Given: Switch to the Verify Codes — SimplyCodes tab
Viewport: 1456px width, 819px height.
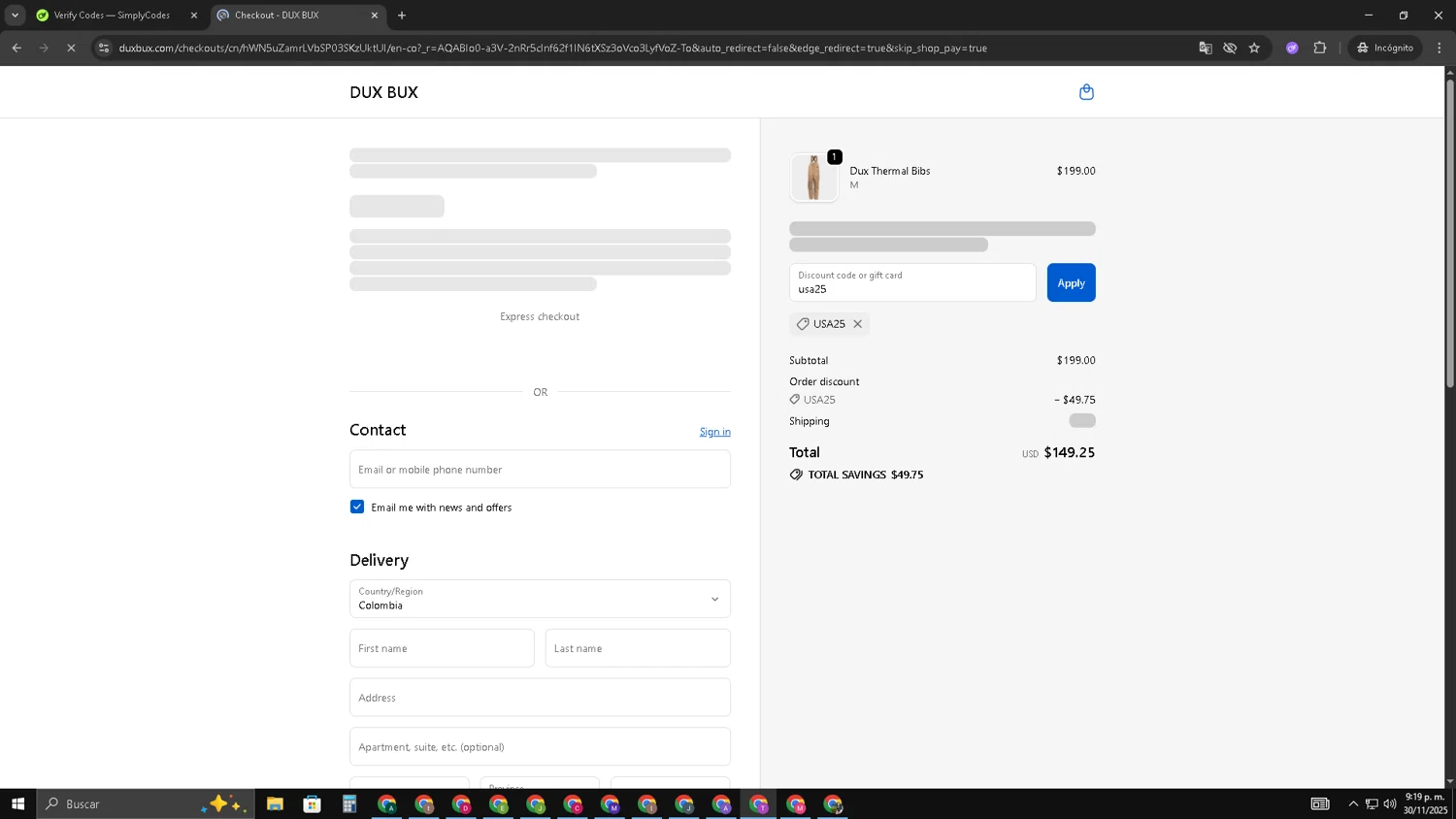Looking at the screenshot, I should pos(112,16).
